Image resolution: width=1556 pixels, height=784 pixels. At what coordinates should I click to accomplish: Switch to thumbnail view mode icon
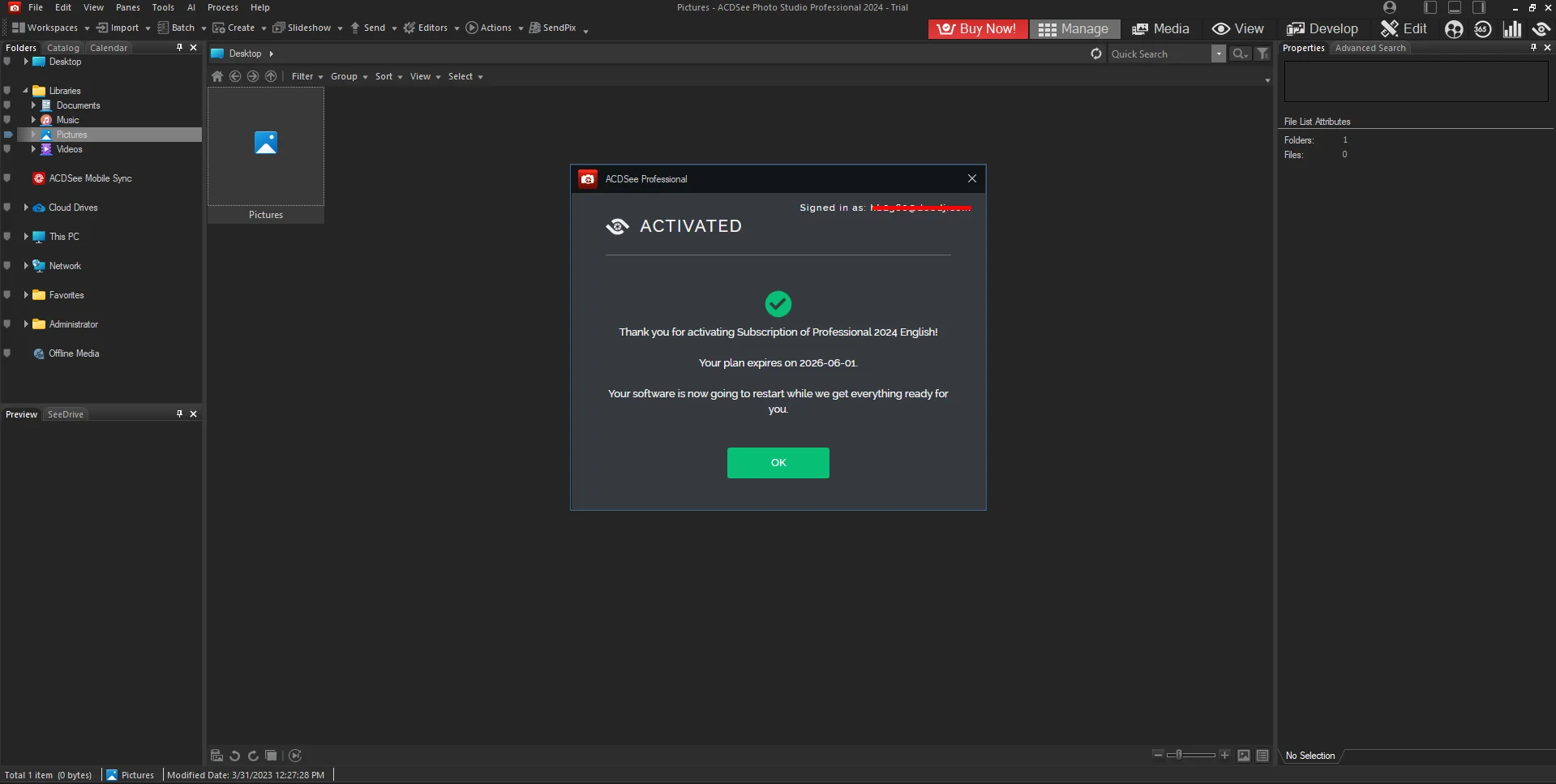(1244, 756)
